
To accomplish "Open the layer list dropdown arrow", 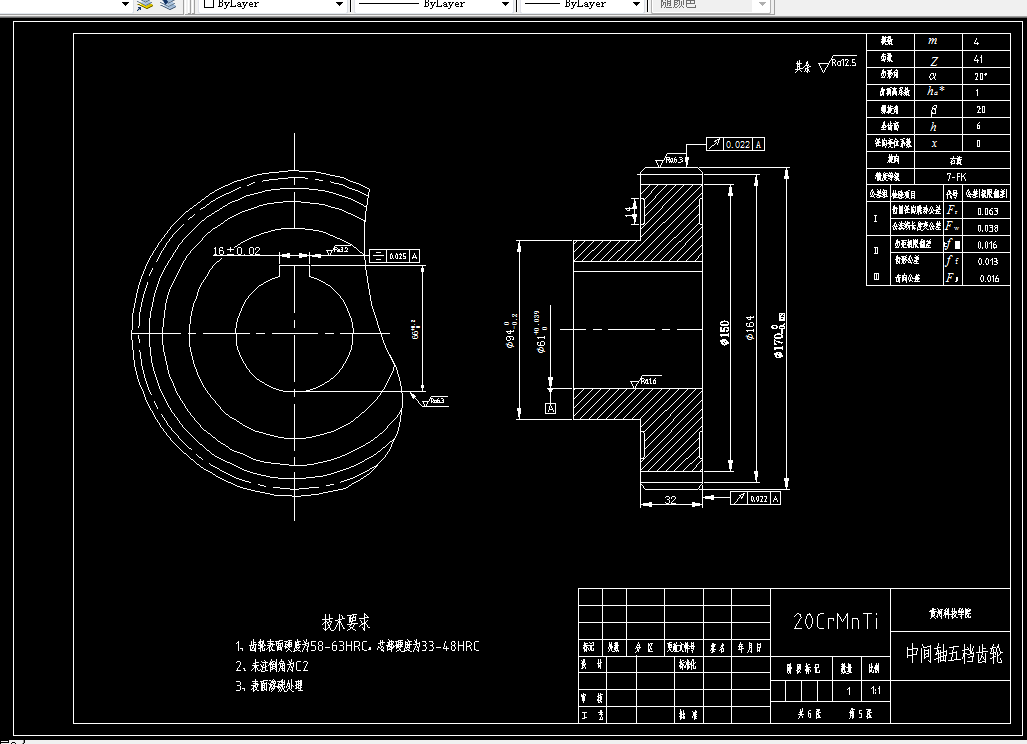I will 126,5.
